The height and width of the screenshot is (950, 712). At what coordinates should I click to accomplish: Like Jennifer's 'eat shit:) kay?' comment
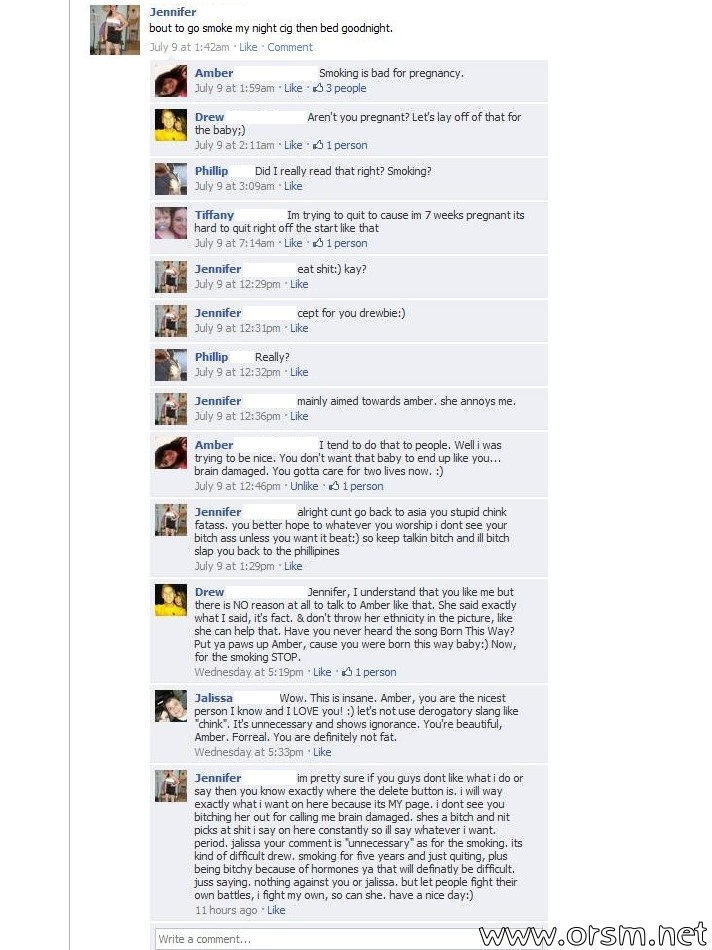[299, 284]
